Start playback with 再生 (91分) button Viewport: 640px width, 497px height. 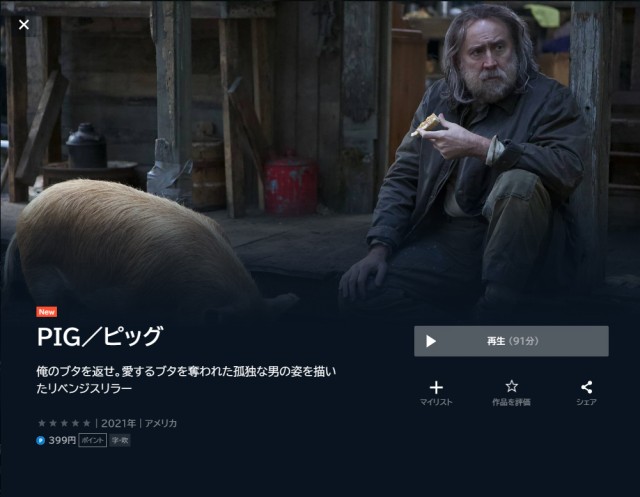pyautogui.click(x=511, y=341)
